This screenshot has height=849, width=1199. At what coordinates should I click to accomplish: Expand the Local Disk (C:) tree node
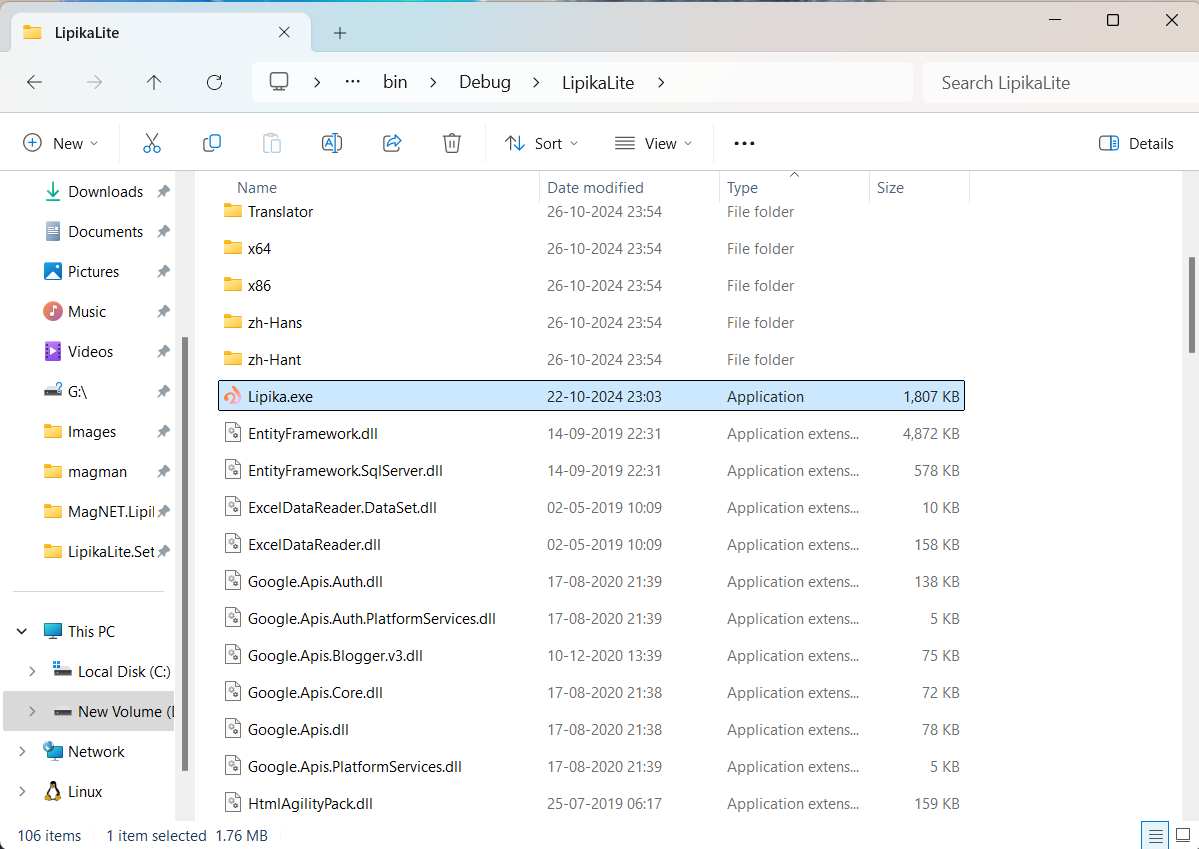click(x=32, y=671)
